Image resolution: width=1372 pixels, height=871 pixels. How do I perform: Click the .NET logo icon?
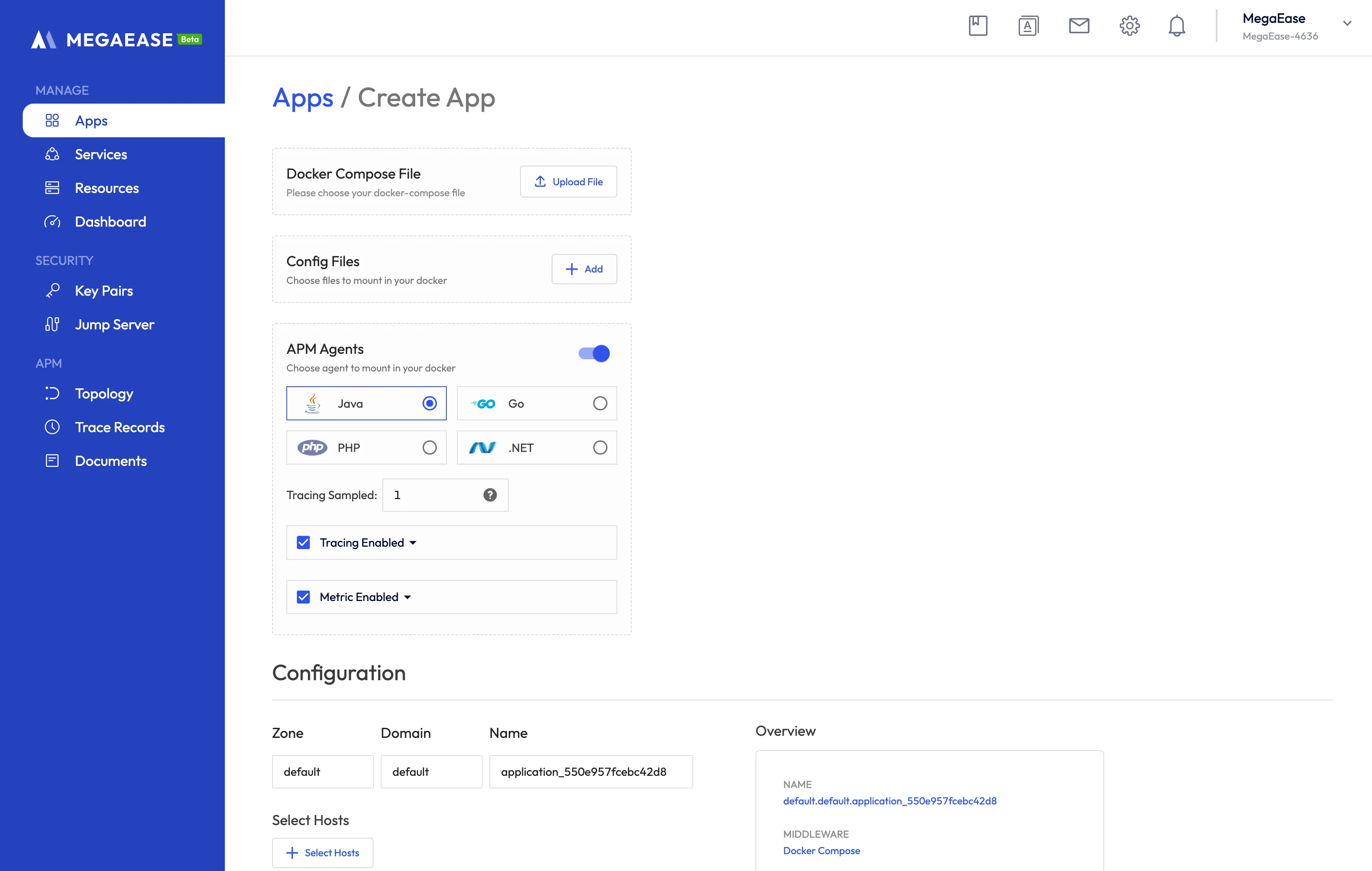coord(482,447)
